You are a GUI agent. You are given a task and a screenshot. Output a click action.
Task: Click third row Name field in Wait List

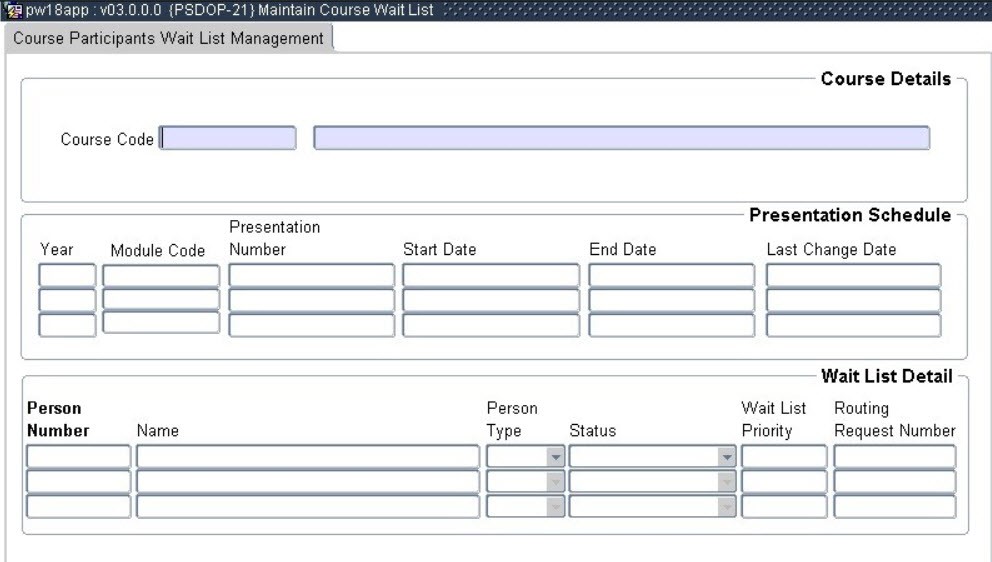click(308, 507)
